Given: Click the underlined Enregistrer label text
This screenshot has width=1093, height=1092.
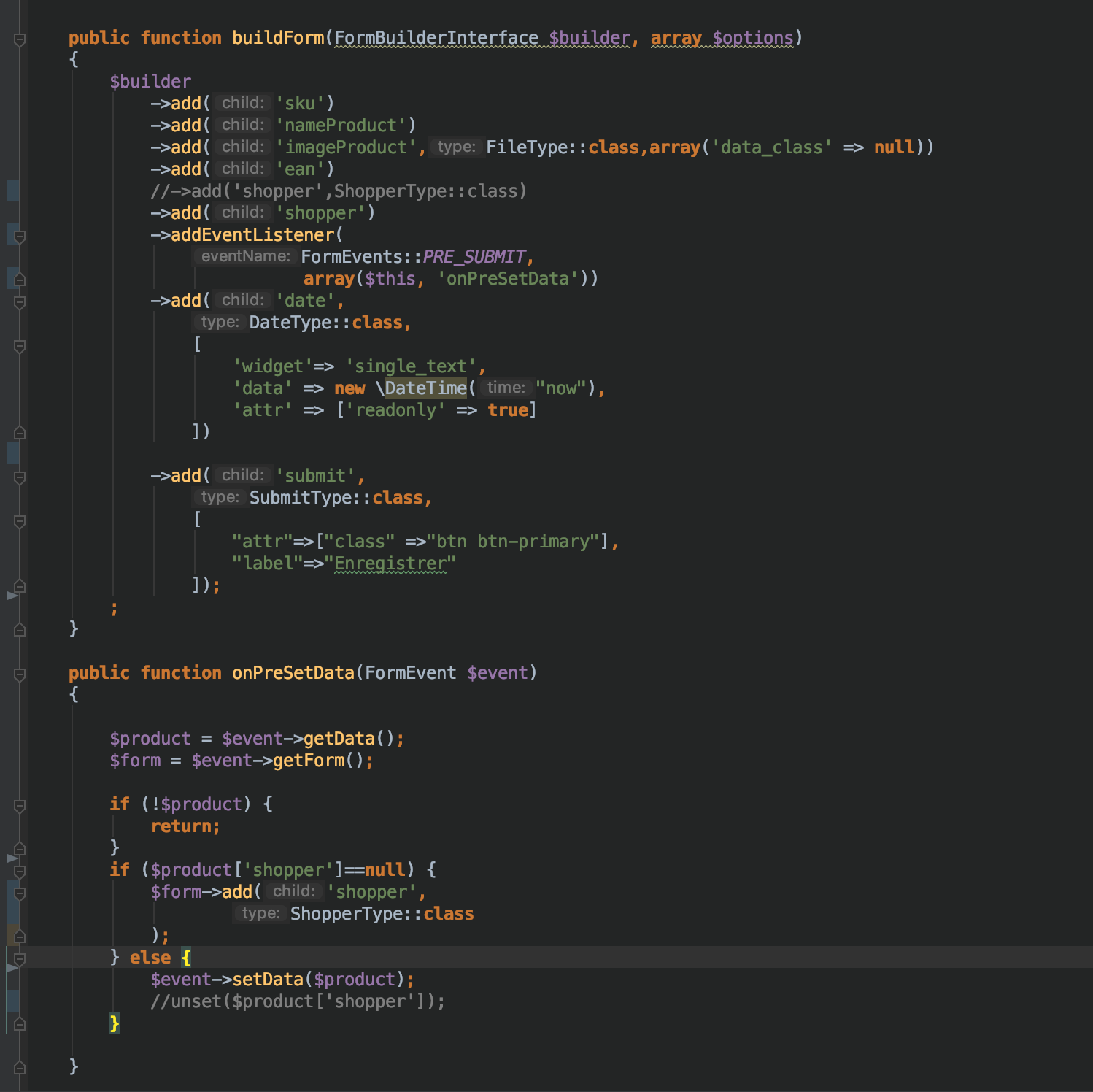Looking at the screenshot, I should point(391,563).
